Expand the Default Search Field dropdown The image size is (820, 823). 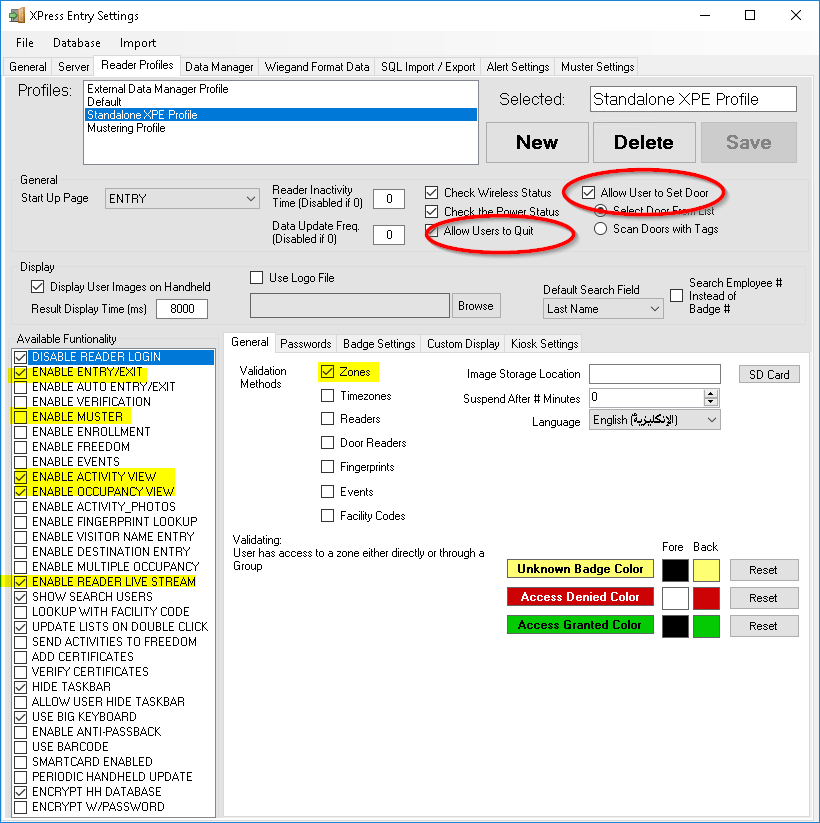[603, 310]
